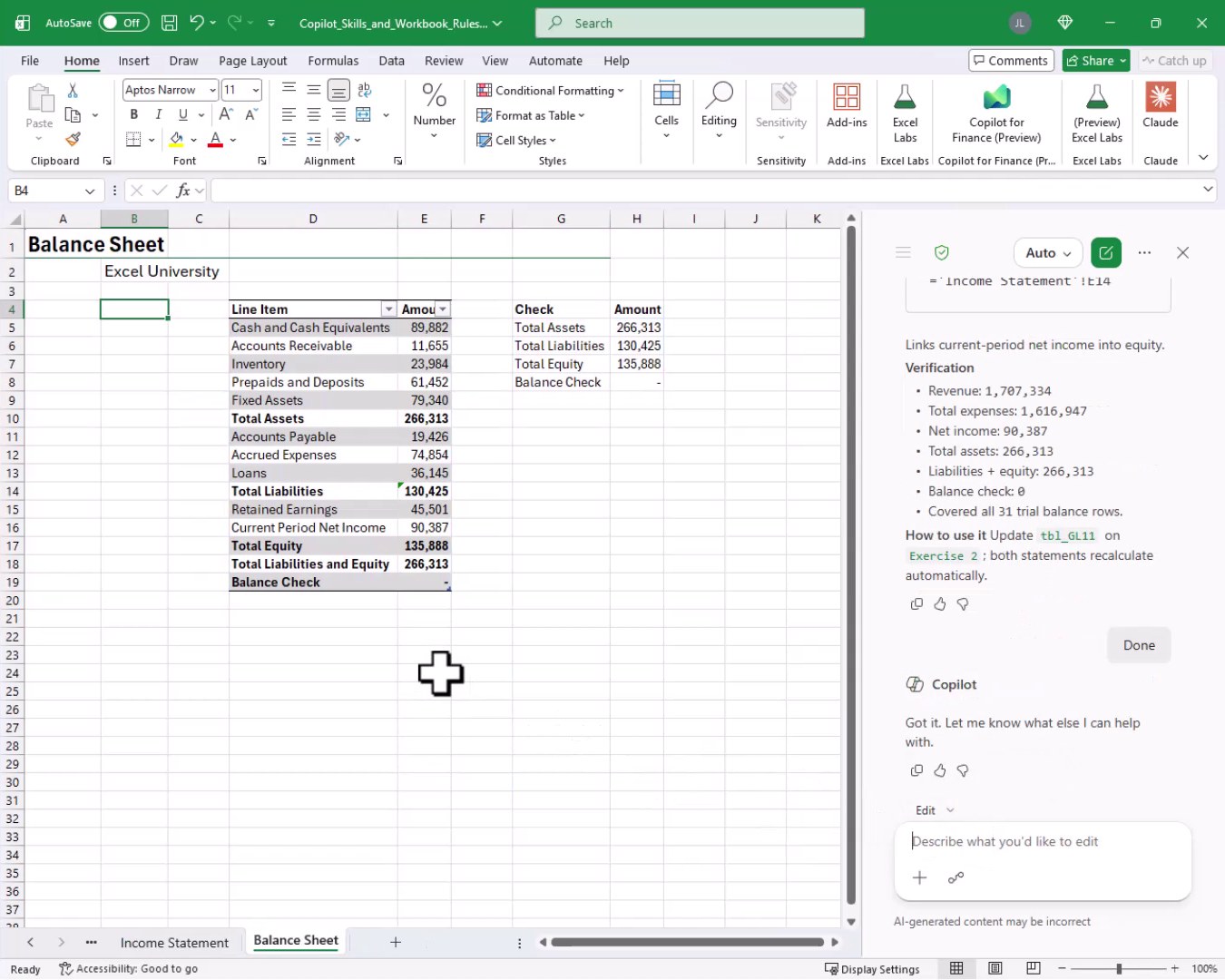Image resolution: width=1225 pixels, height=980 pixels.
Task: Expand the Edit mode dropdown in Copilot
Action: [x=935, y=810]
